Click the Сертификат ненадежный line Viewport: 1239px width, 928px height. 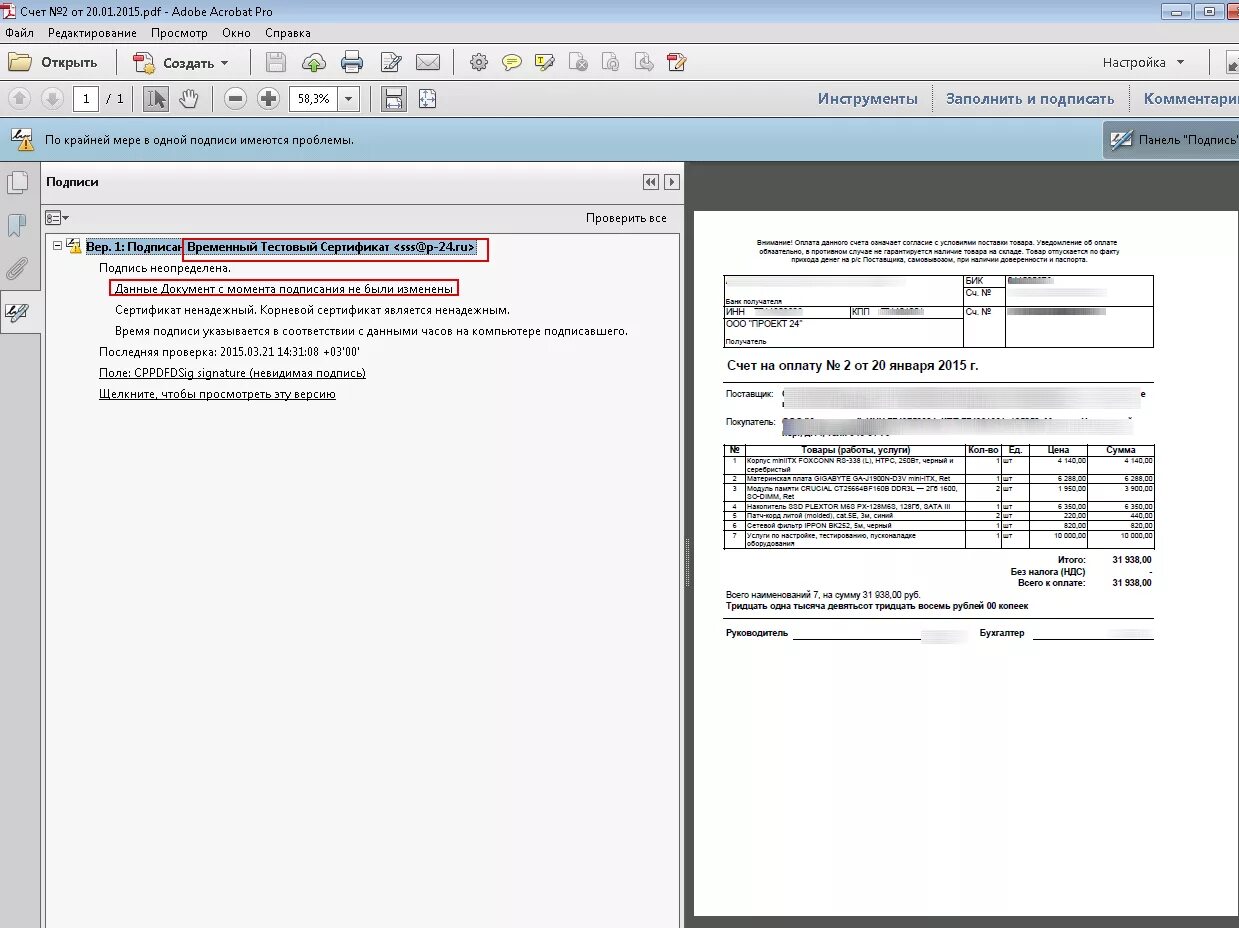coord(312,309)
